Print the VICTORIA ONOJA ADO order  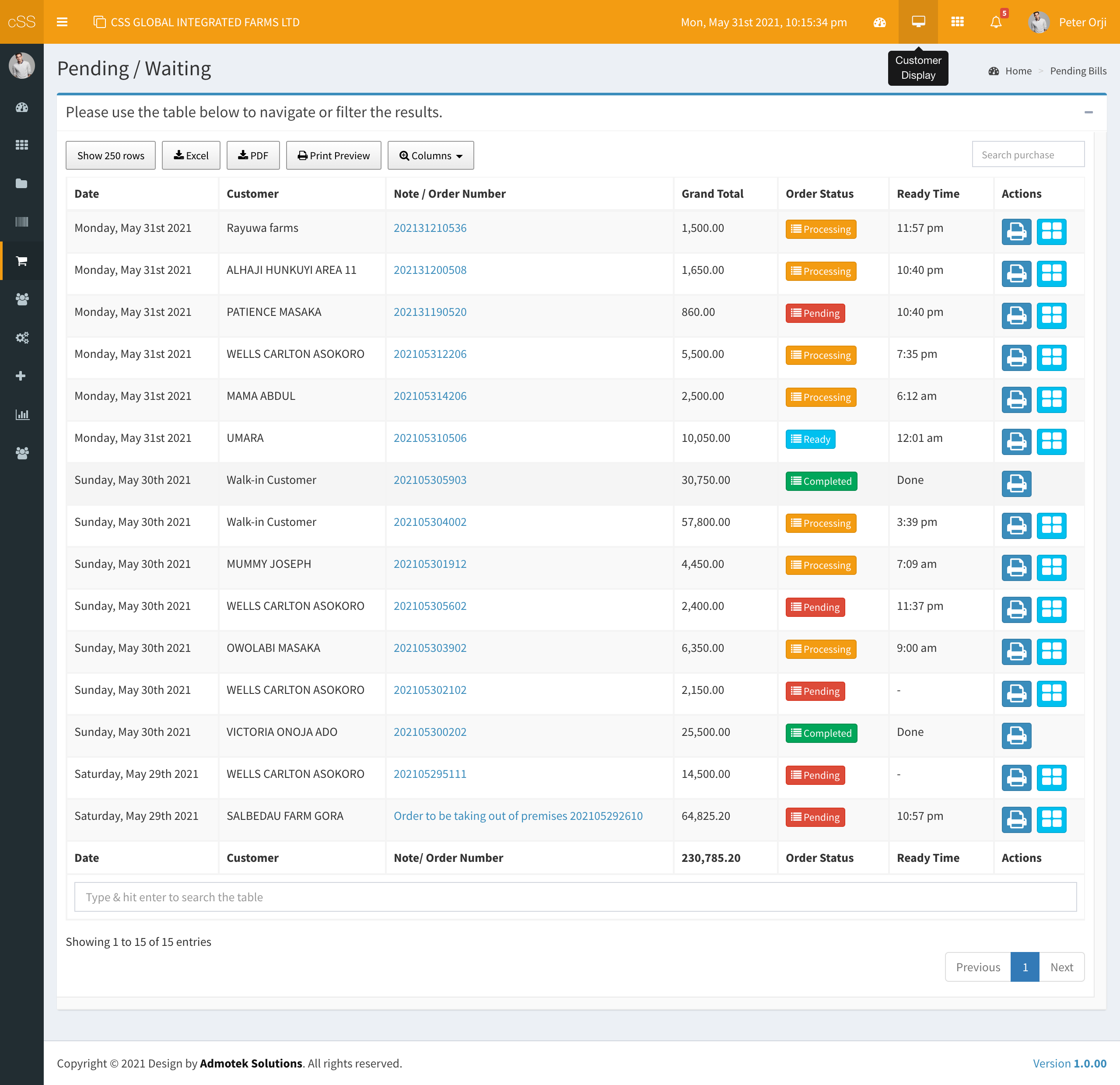[x=1016, y=735]
